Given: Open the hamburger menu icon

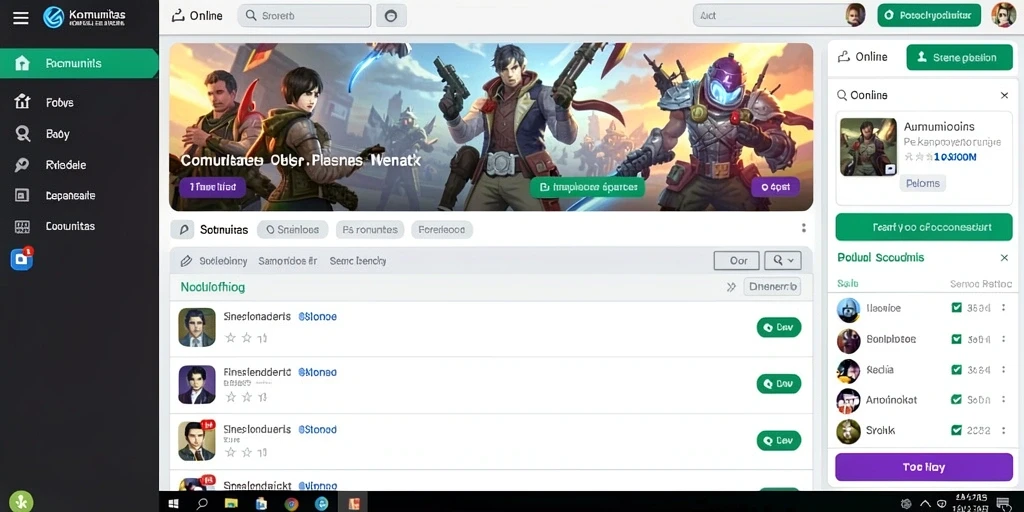Looking at the screenshot, I should point(21,17).
